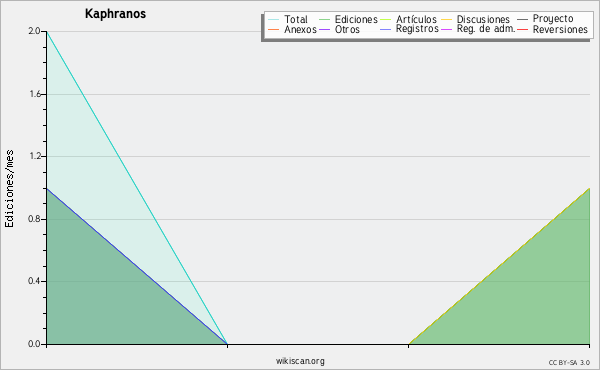Click the wikiscan.org label

[300, 361]
